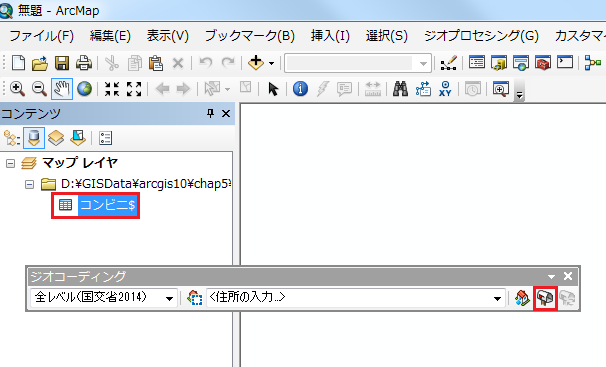Screen dimensions: 606x367
Task: Toggle List By Selection view
Action: (78, 138)
